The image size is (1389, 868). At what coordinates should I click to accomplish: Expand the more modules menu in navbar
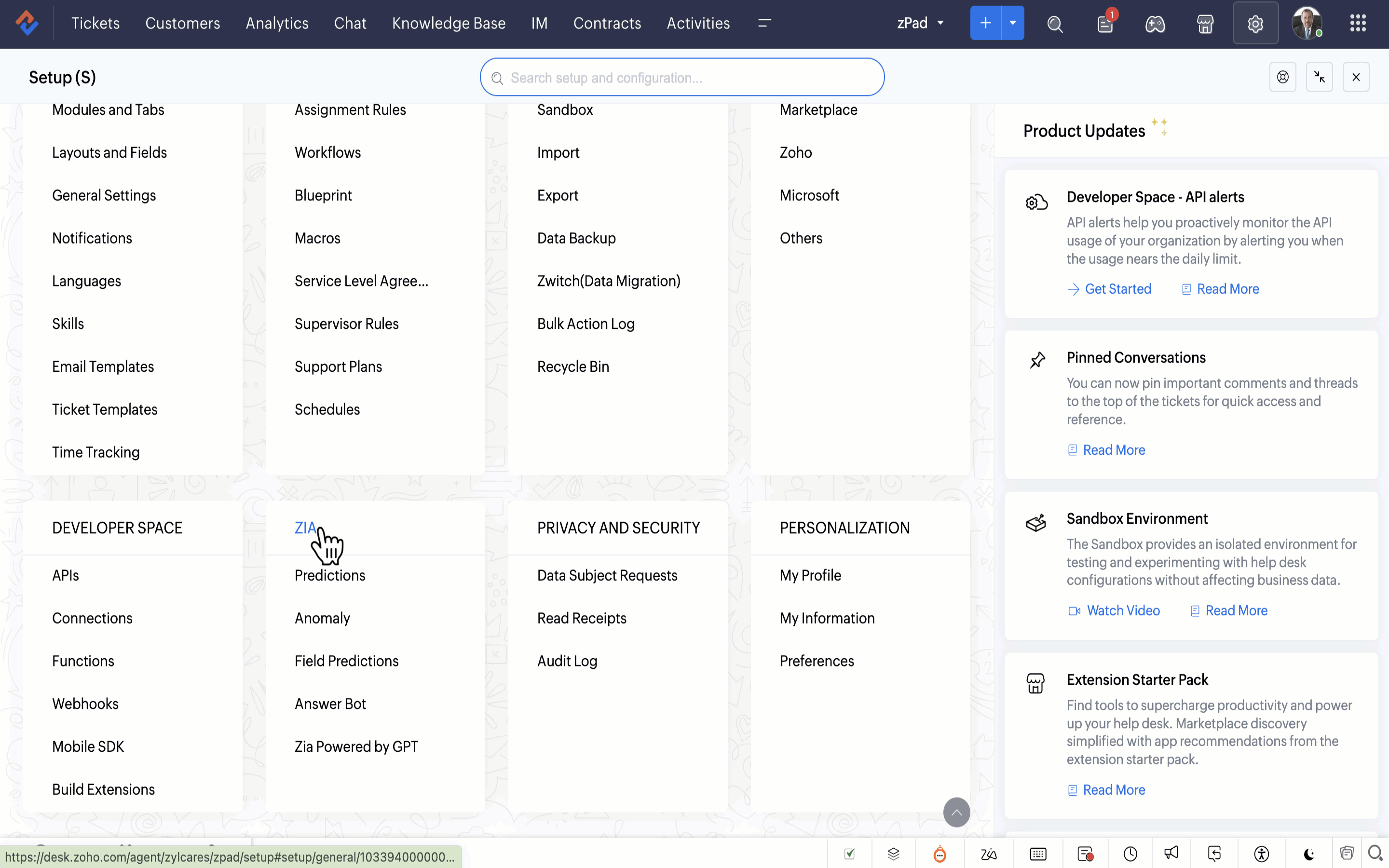point(764,23)
